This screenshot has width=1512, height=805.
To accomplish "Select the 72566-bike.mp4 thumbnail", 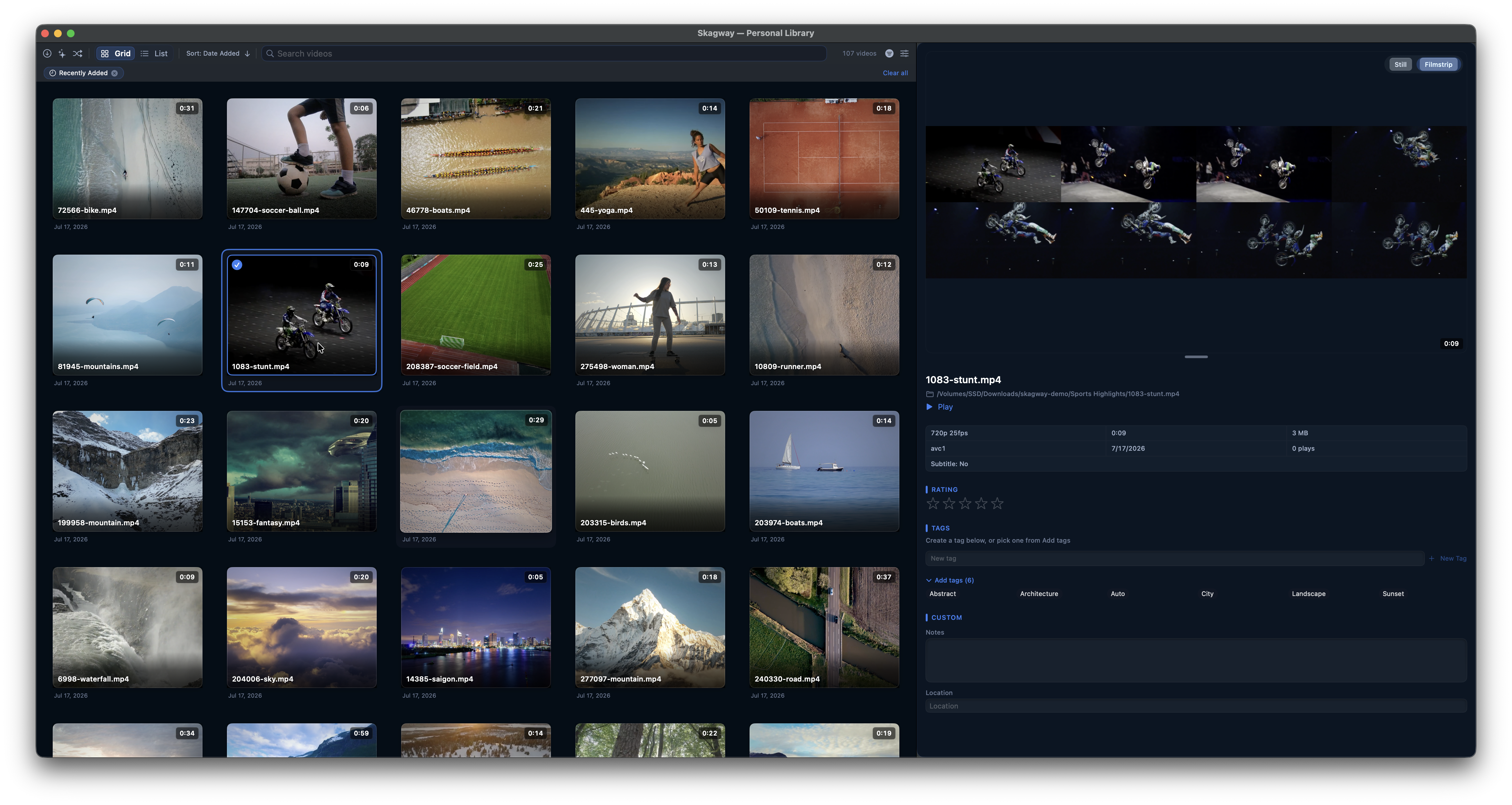I will point(127,158).
